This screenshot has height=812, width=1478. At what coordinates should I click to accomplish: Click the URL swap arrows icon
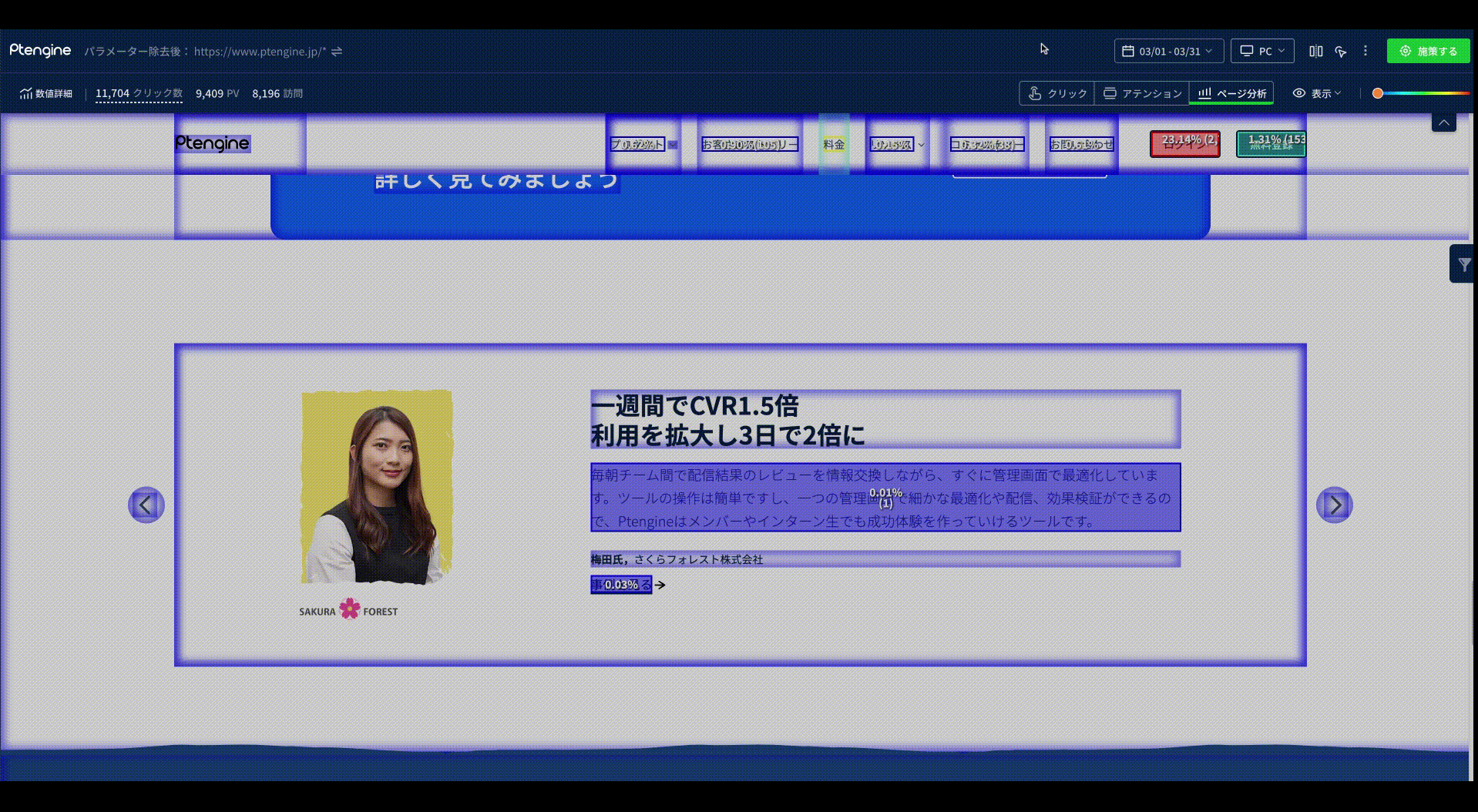coord(337,52)
